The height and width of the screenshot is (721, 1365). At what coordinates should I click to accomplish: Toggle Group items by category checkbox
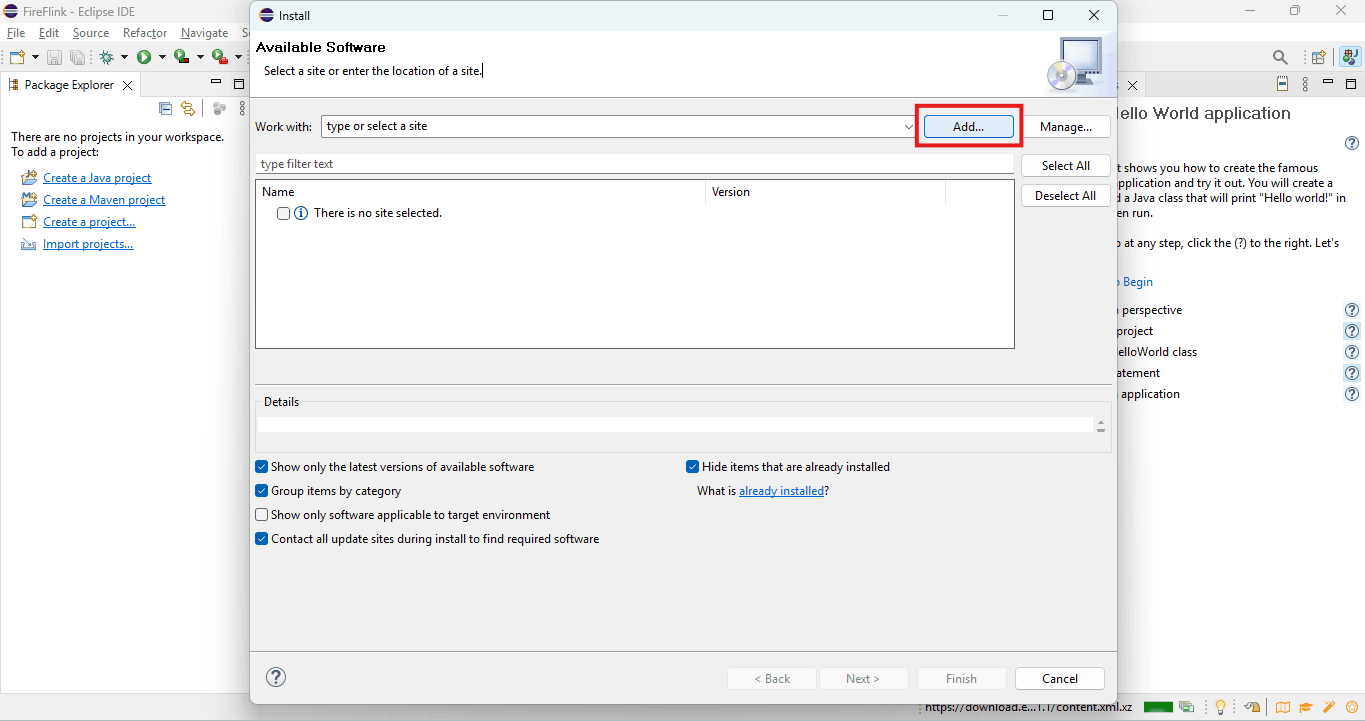[262, 491]
